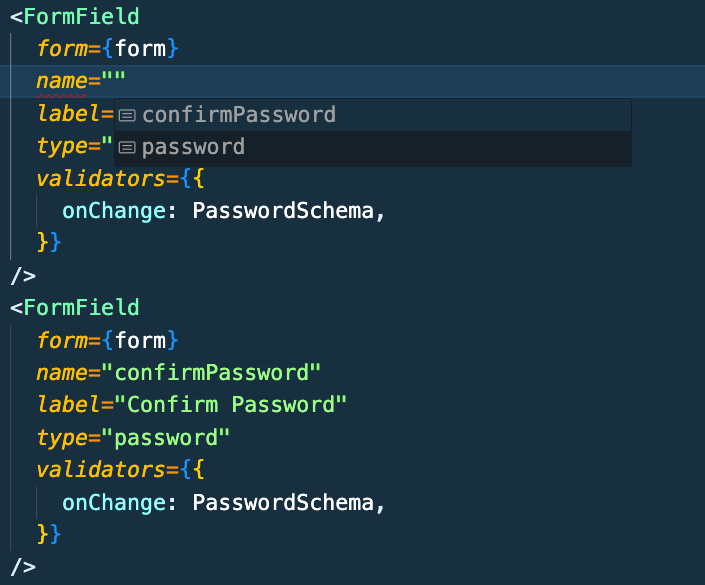Place cursor inside empty name quotes

tap(113, 80)
